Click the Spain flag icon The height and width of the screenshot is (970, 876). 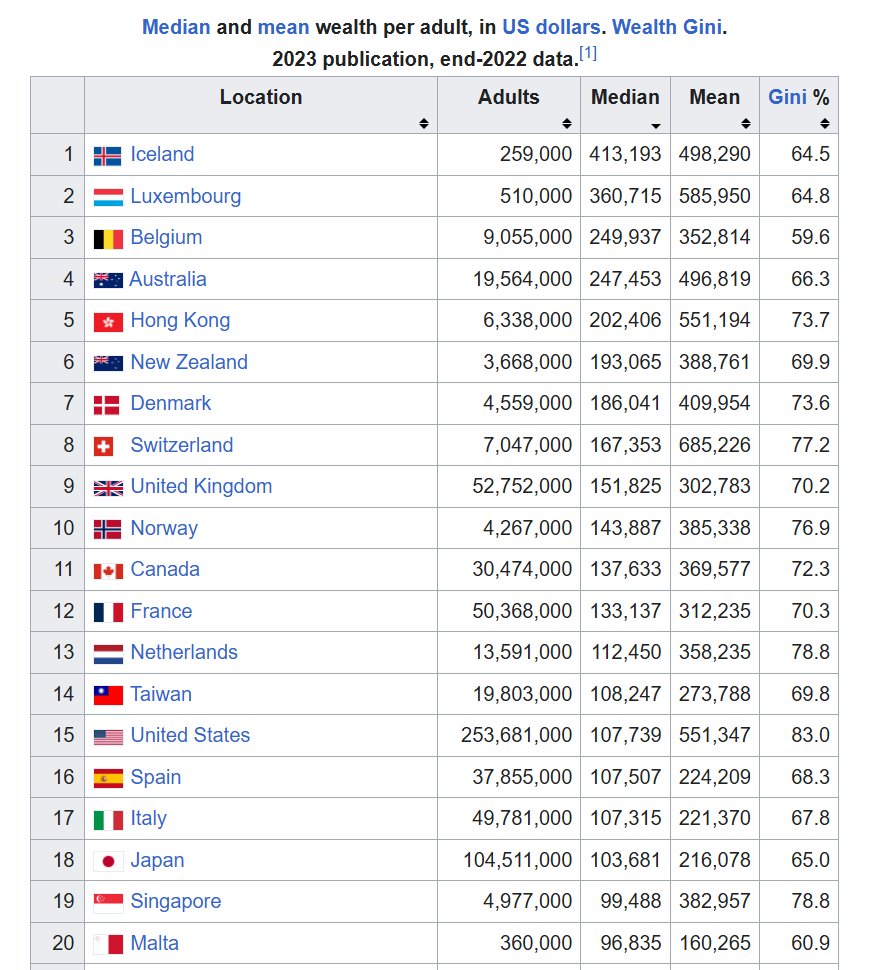[108, 778]
